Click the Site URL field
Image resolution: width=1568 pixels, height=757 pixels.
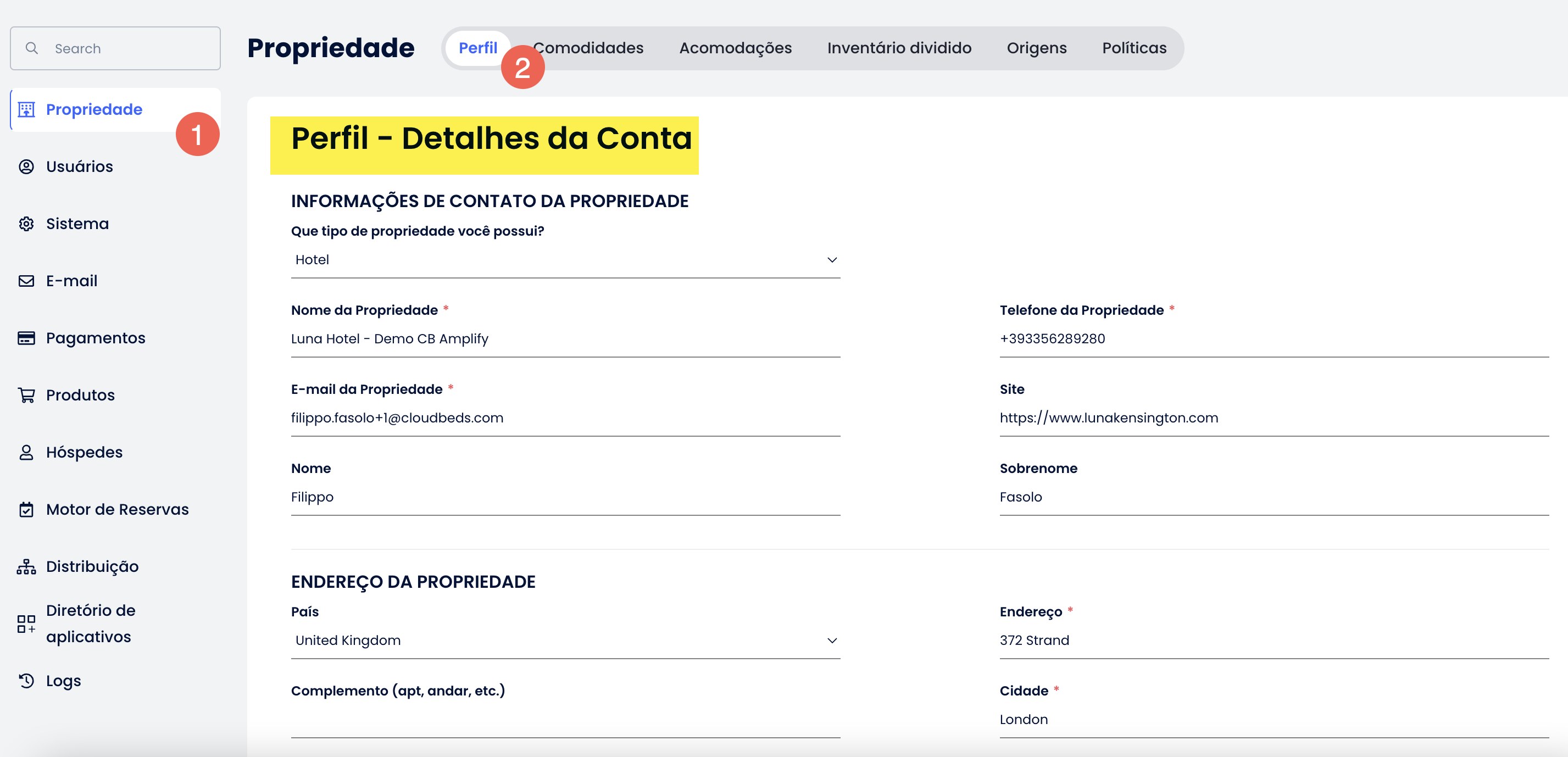1274,418
